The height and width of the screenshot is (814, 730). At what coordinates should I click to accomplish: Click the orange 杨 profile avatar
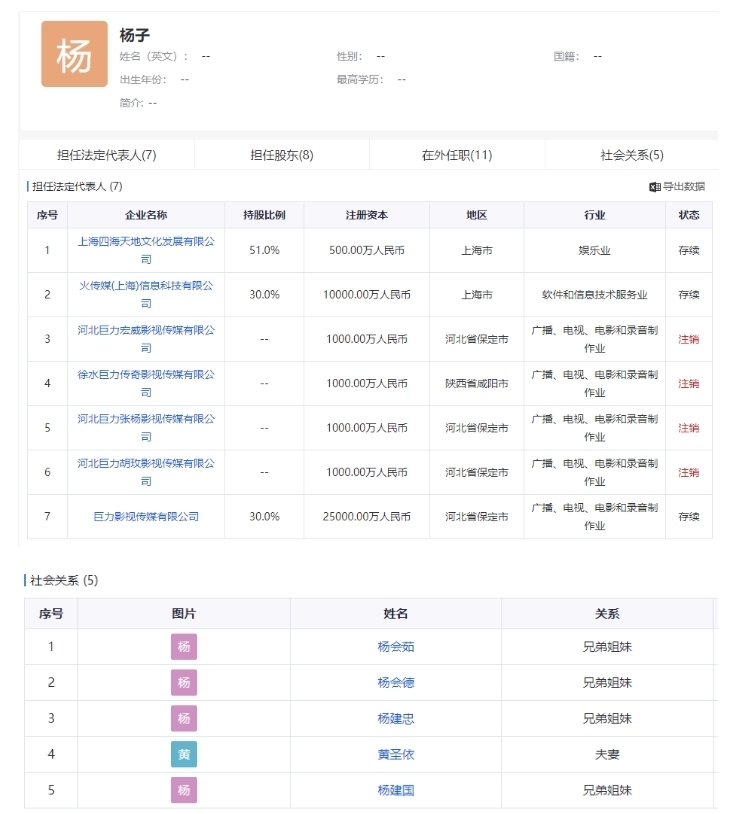(x=74, y=54)
